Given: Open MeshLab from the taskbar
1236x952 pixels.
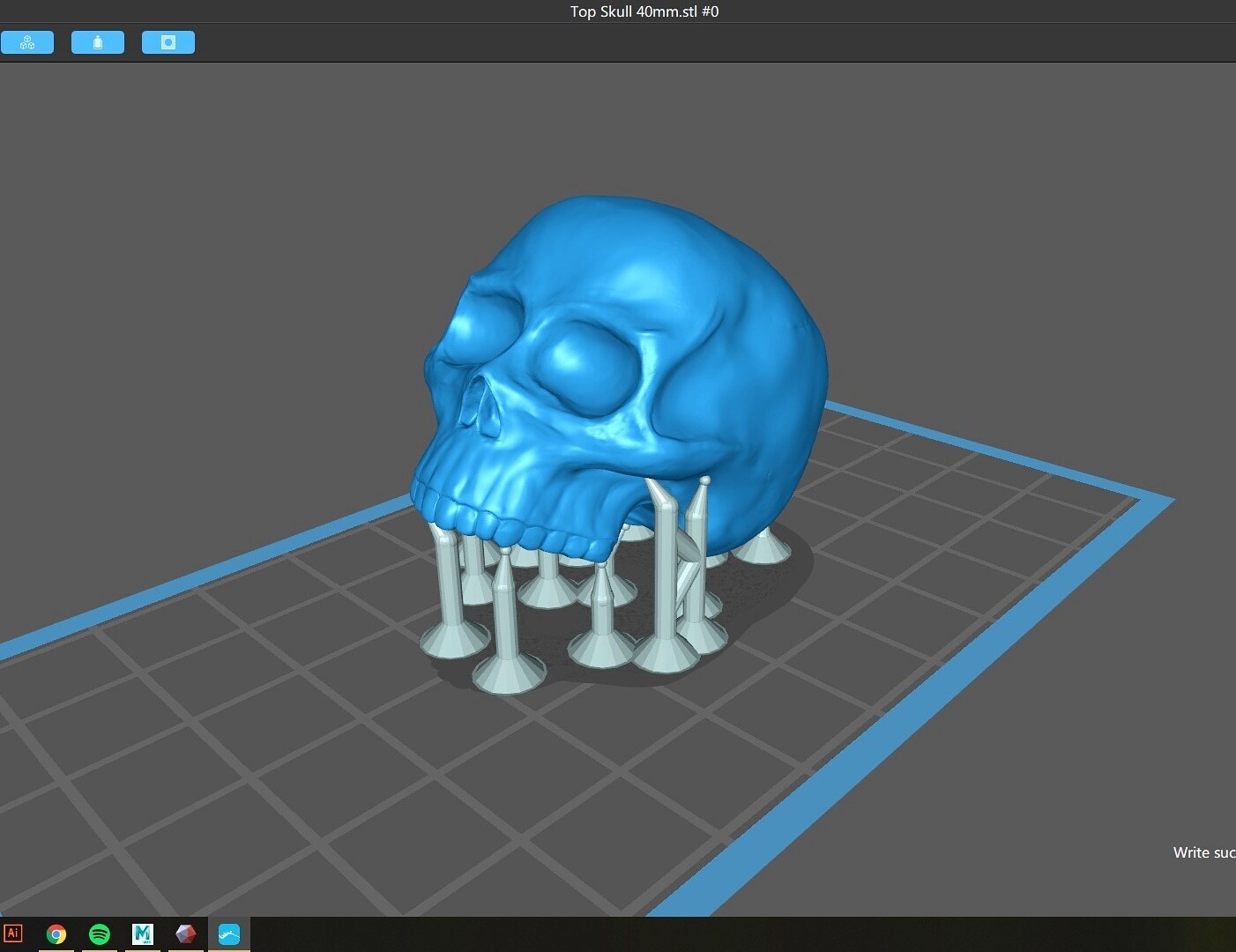Looking at the screenshot, I should [x=143, y=933].
